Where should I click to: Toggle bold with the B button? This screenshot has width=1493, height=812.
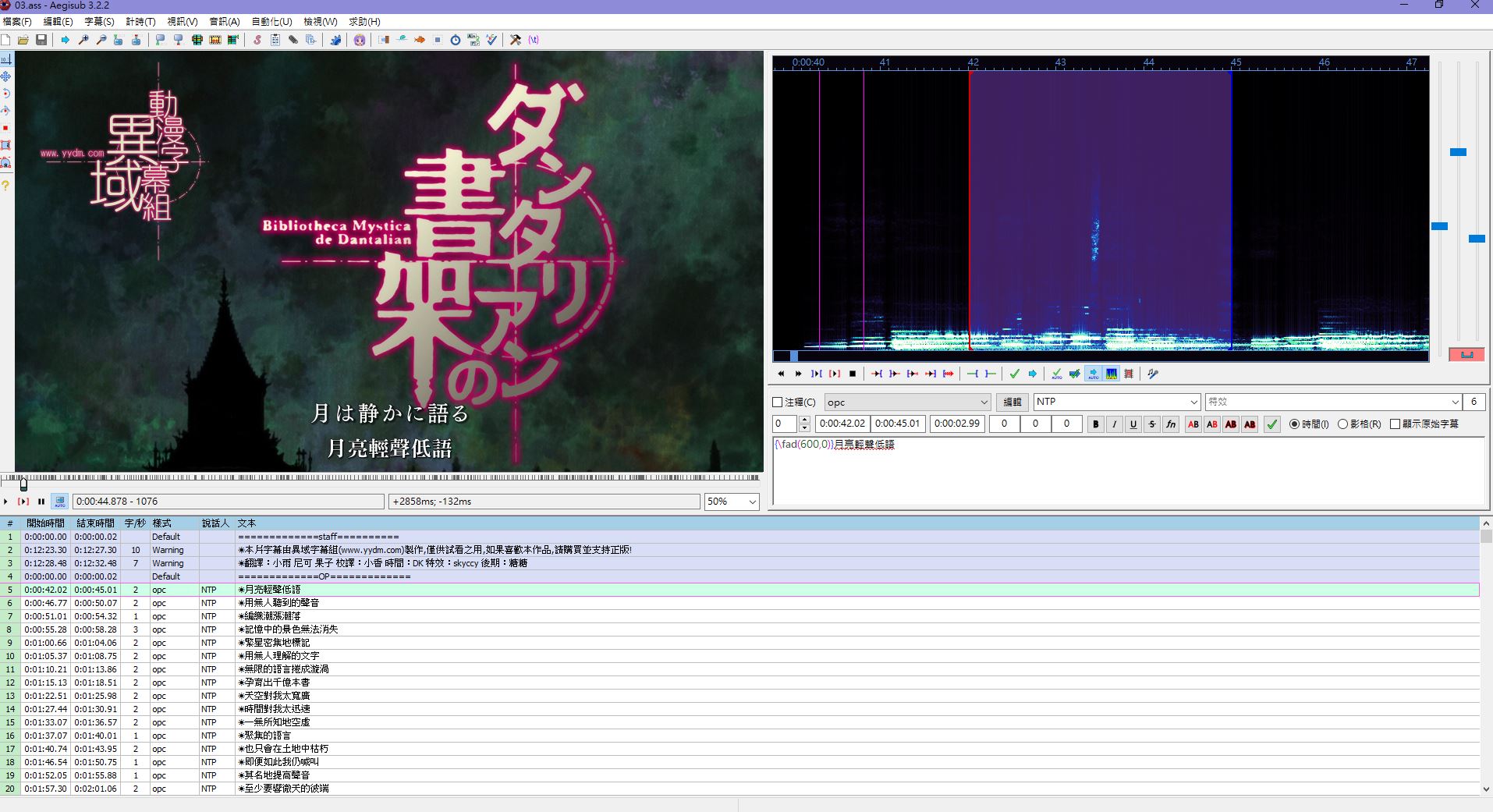coord(1096,424)
